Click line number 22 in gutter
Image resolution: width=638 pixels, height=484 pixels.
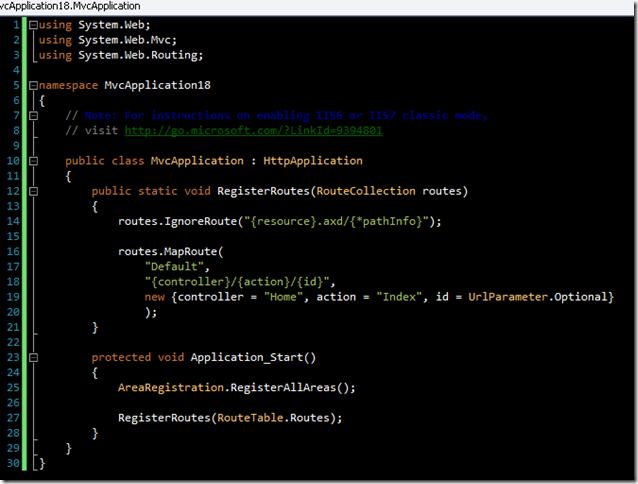(13, 342)
